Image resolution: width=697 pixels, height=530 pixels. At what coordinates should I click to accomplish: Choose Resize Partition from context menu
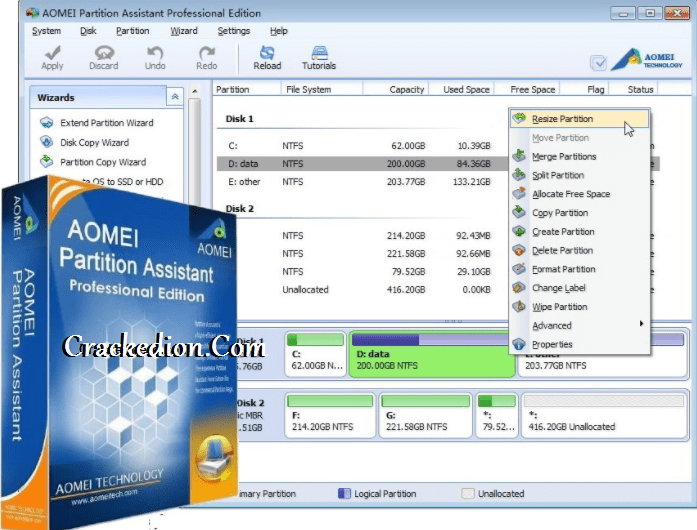point(579,119)
